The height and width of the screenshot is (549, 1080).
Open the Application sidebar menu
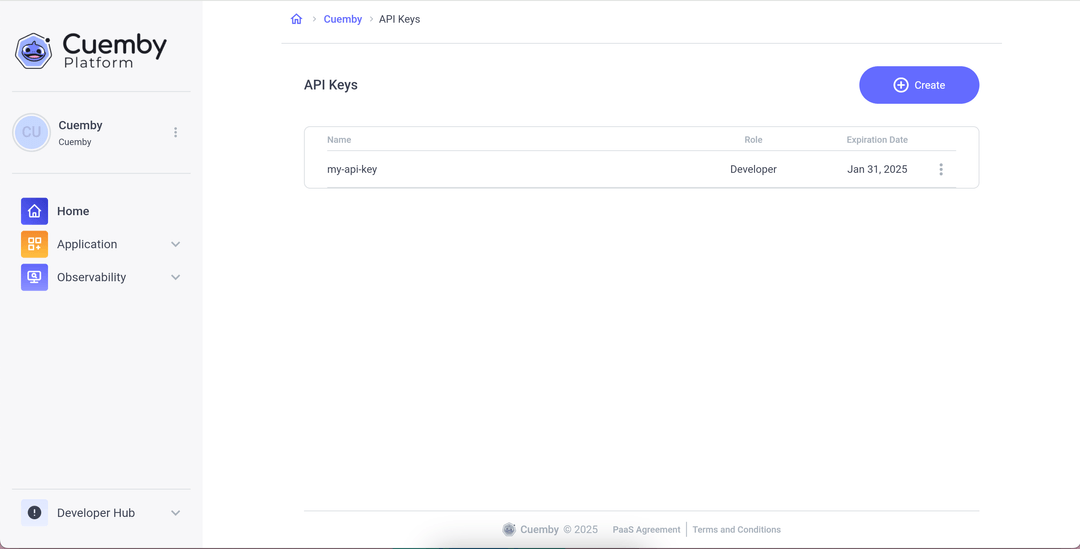[x=101, y=245]
